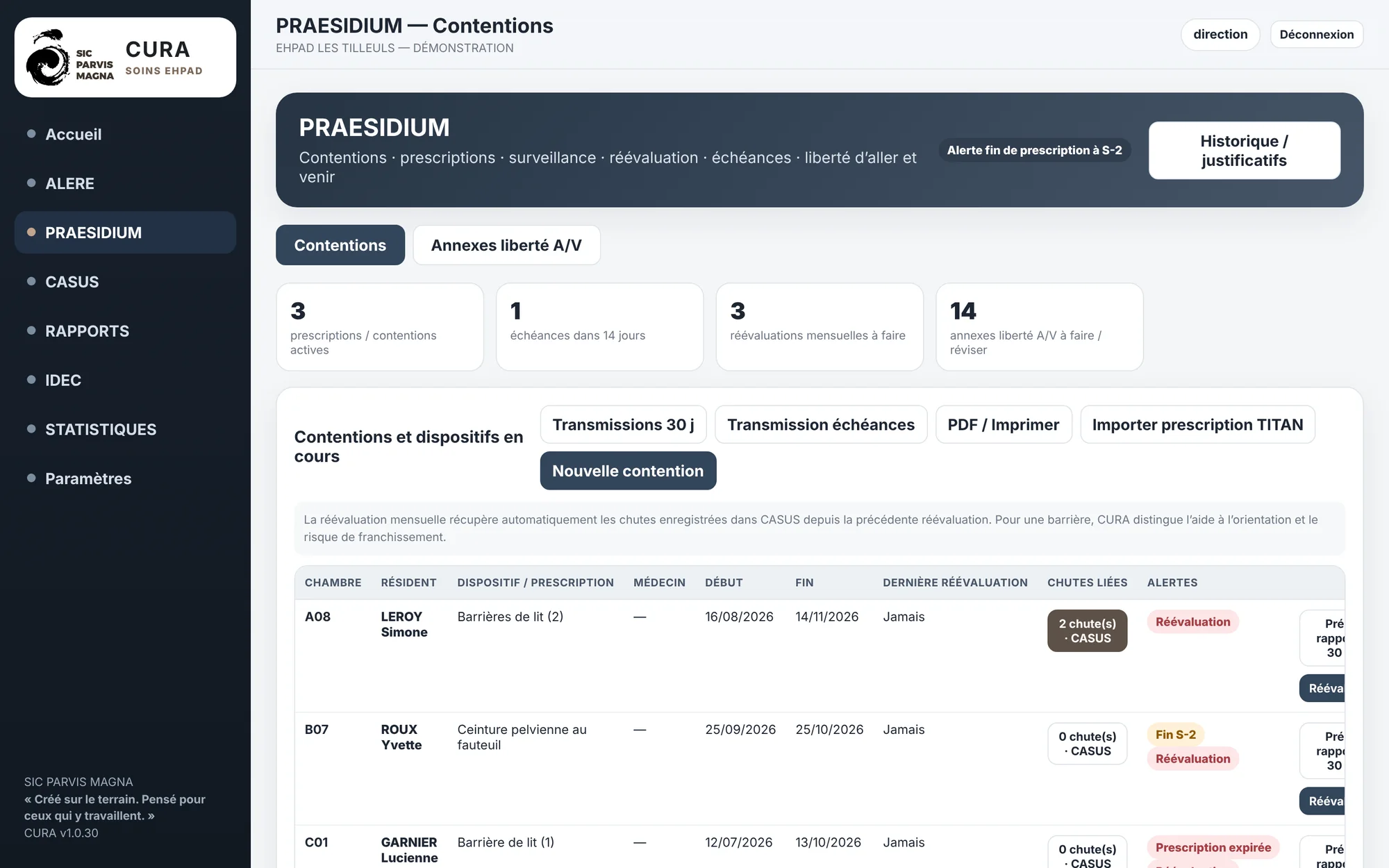Click resident name GARNIER Lucienne
1389x868 pixels.
coord(409,850)
